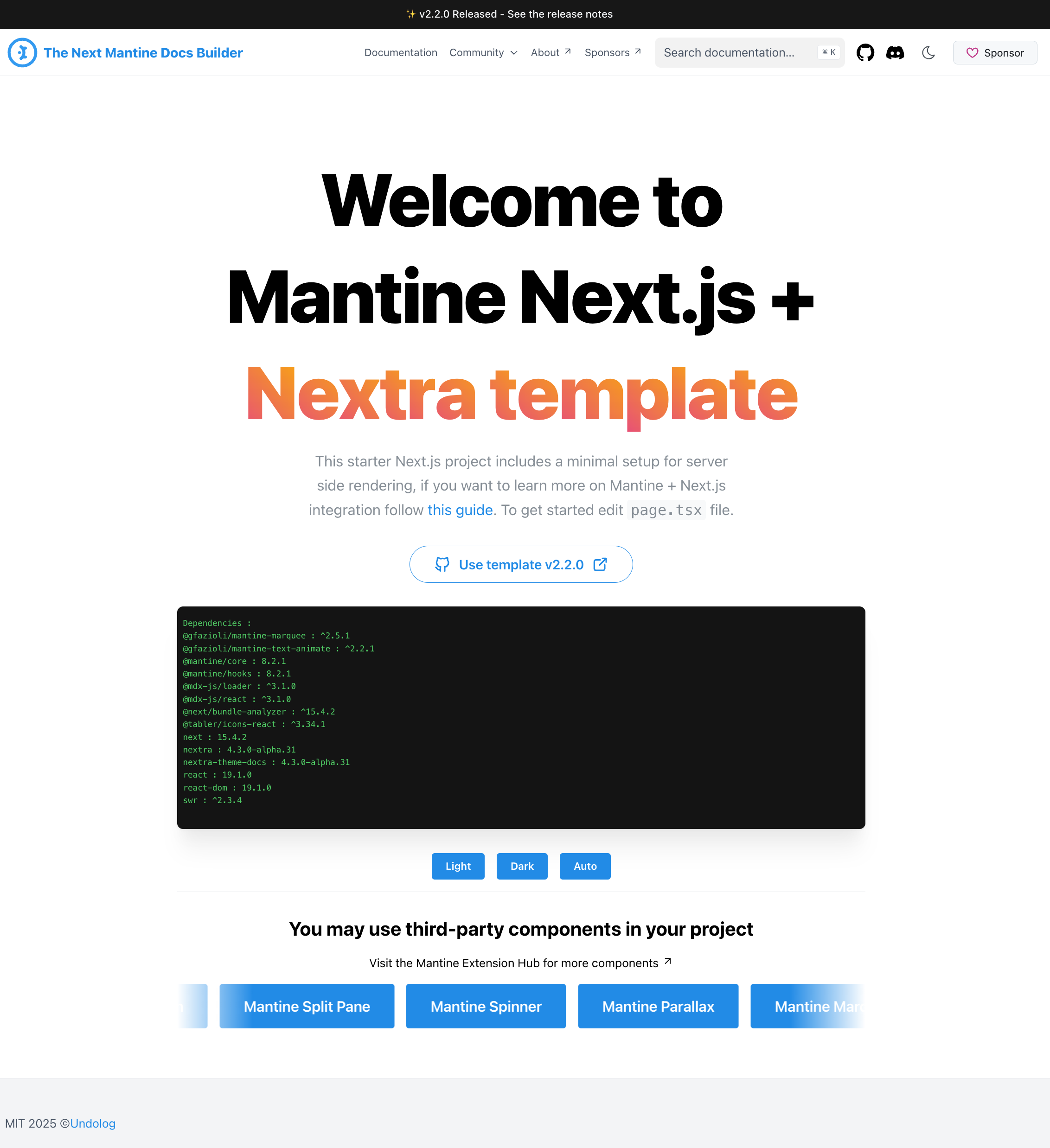
Task: Click the external link icon beside v2.2.0
Action: [600, 564]
